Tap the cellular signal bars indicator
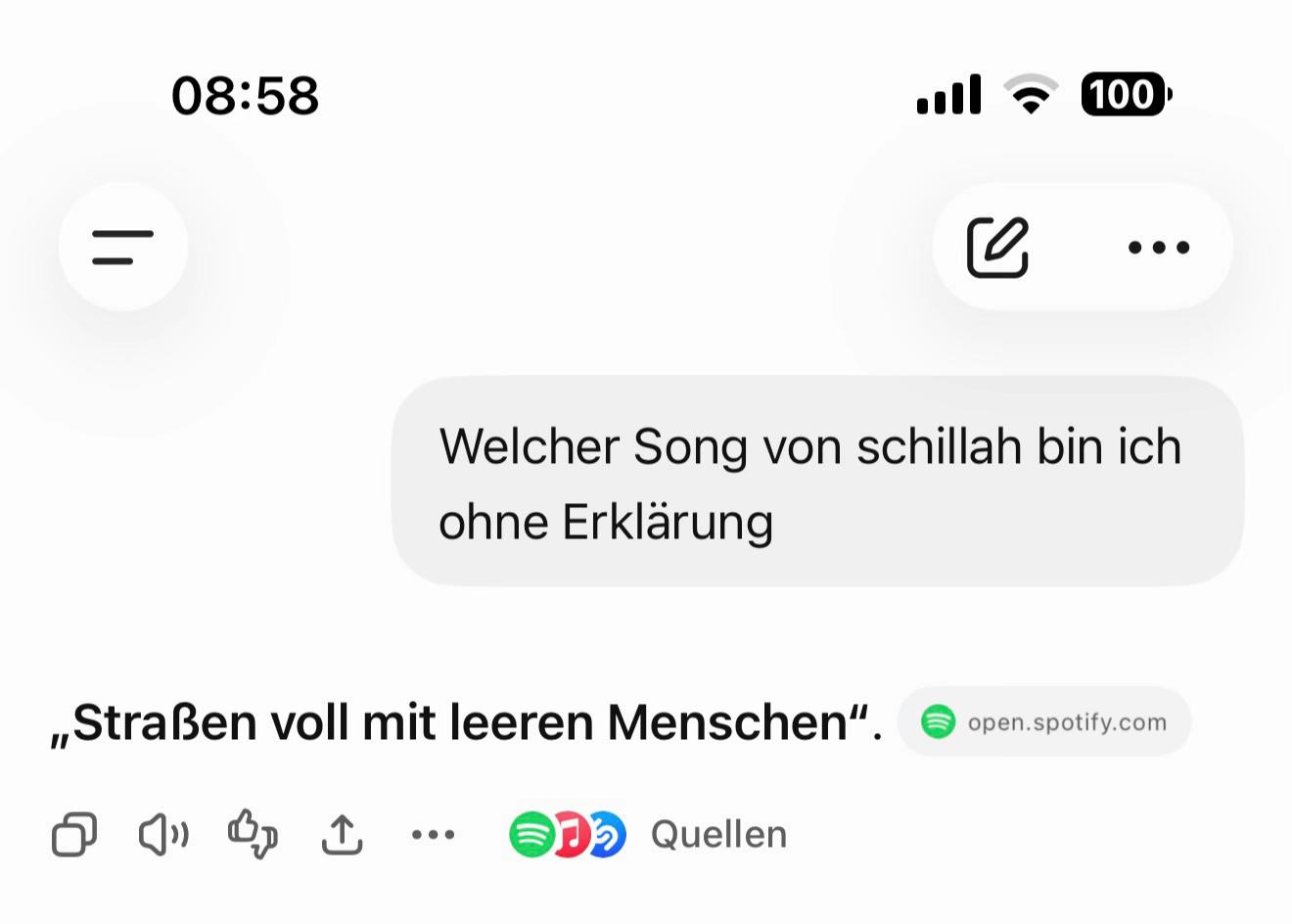Viewport: 1292px width, 924px height. (948, 95)
